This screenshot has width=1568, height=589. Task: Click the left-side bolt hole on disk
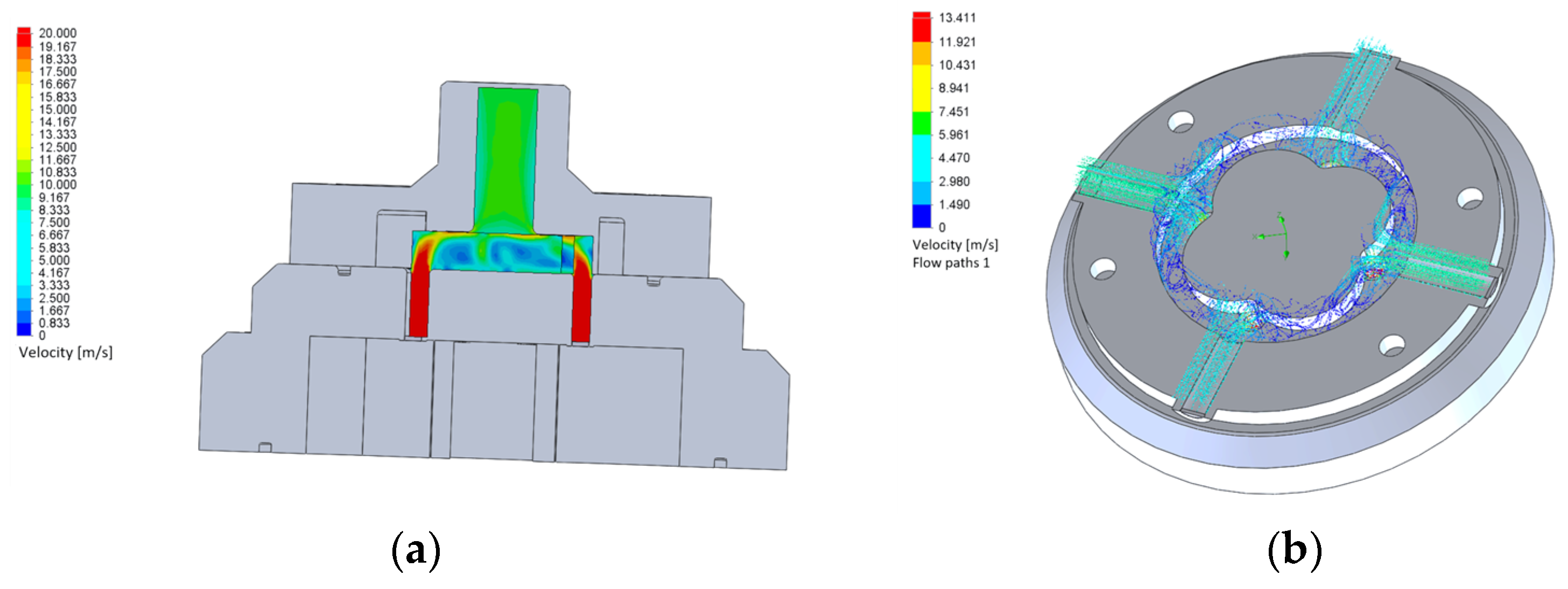(x=1103, y=268)
